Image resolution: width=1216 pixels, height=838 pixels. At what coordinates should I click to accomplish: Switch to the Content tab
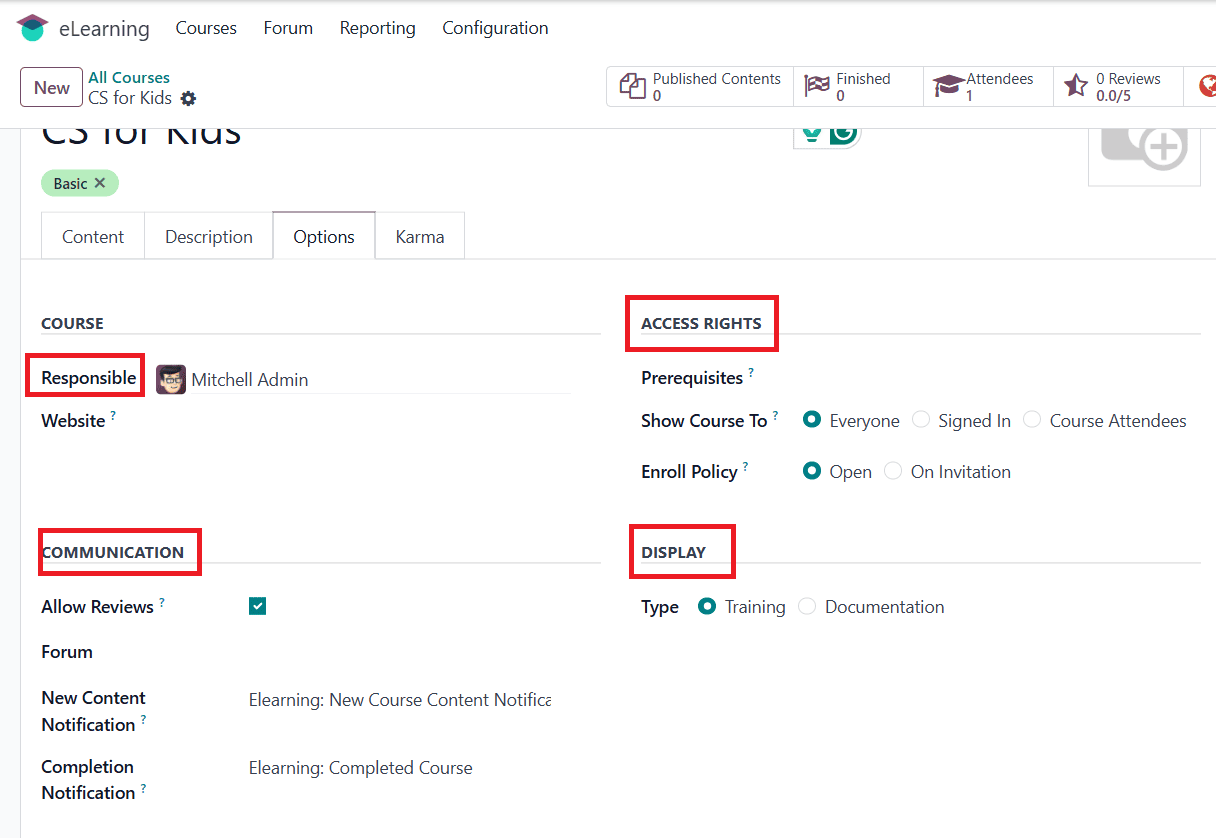[93, 236]
